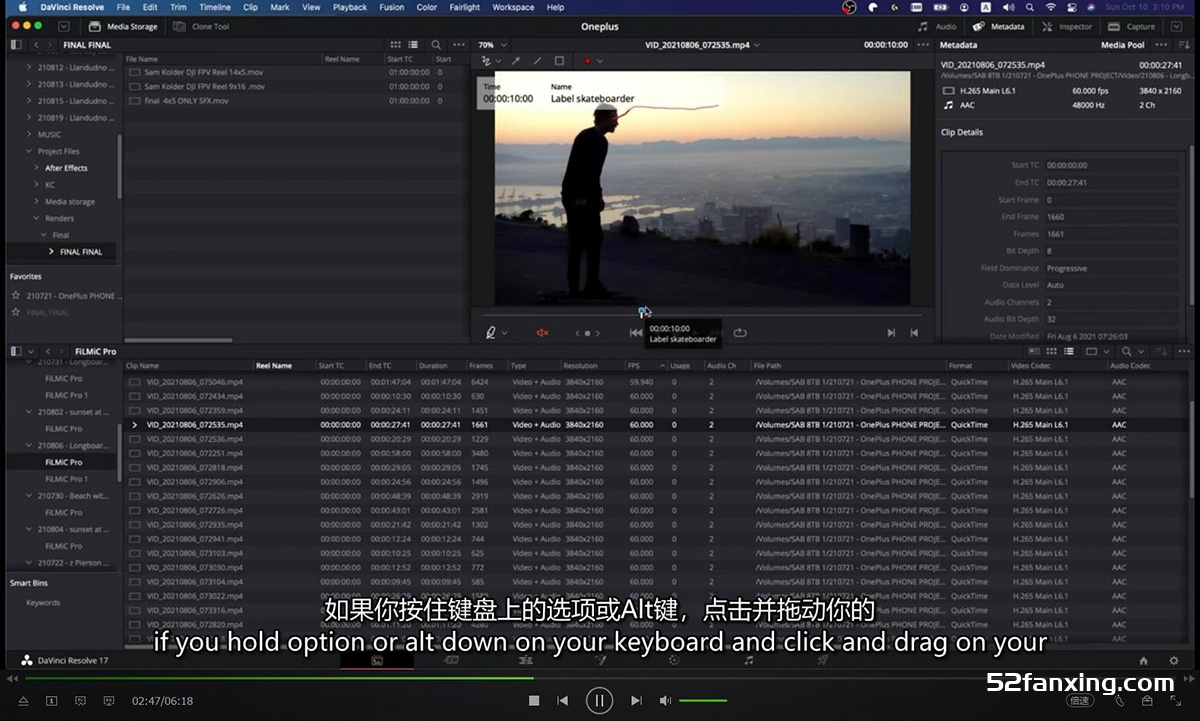
Task: Expand the 210722 - z Pierson bin
Action: (x=28, y=563)
